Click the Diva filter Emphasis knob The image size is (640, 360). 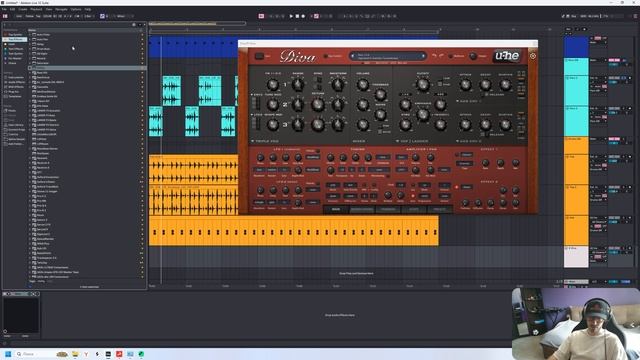pos(423,114)
